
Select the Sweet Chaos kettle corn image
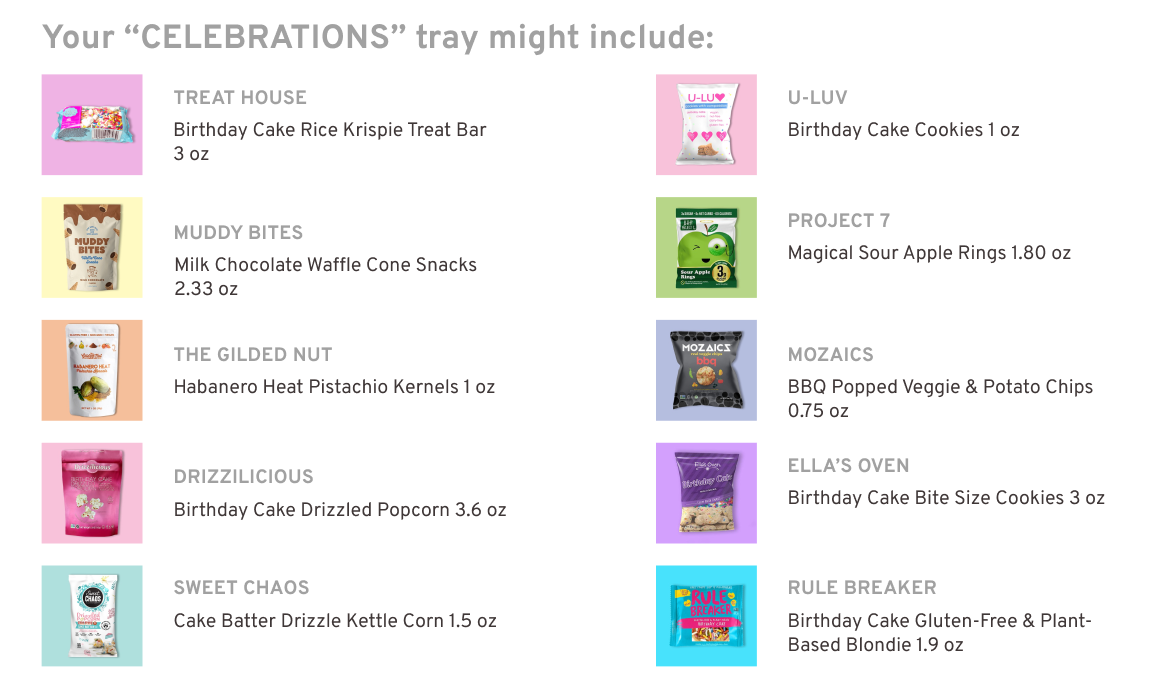[92, 616]
